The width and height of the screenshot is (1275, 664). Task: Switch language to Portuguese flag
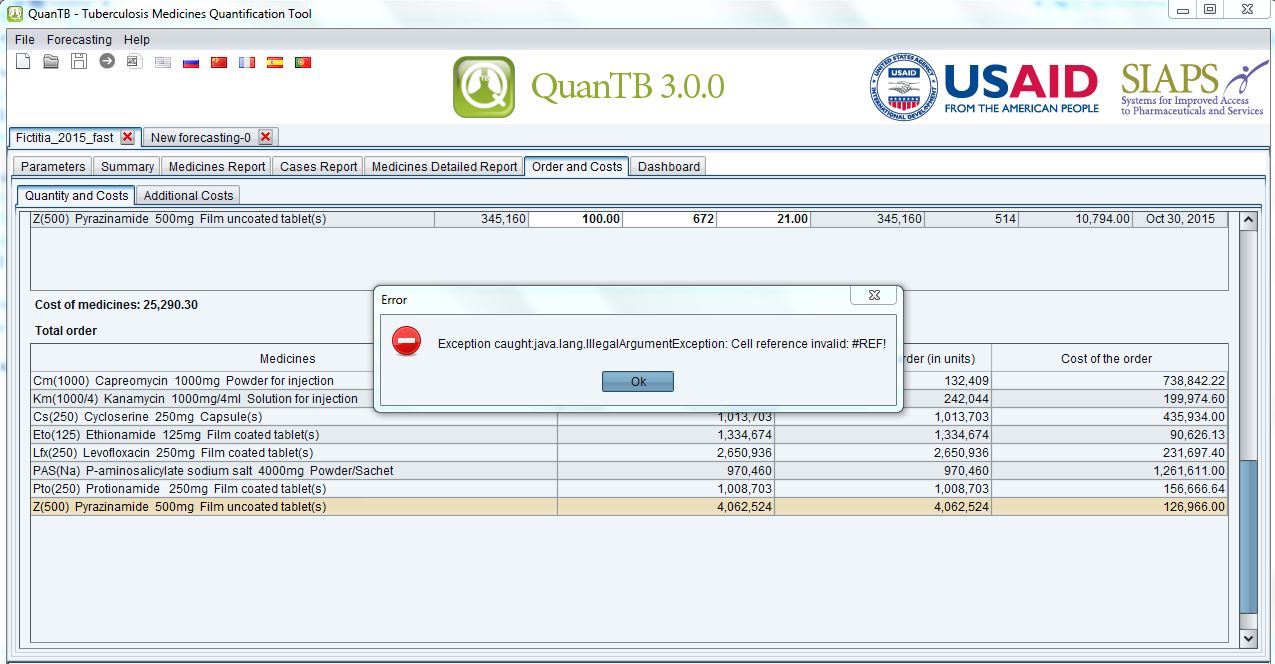tap(303, 62)
